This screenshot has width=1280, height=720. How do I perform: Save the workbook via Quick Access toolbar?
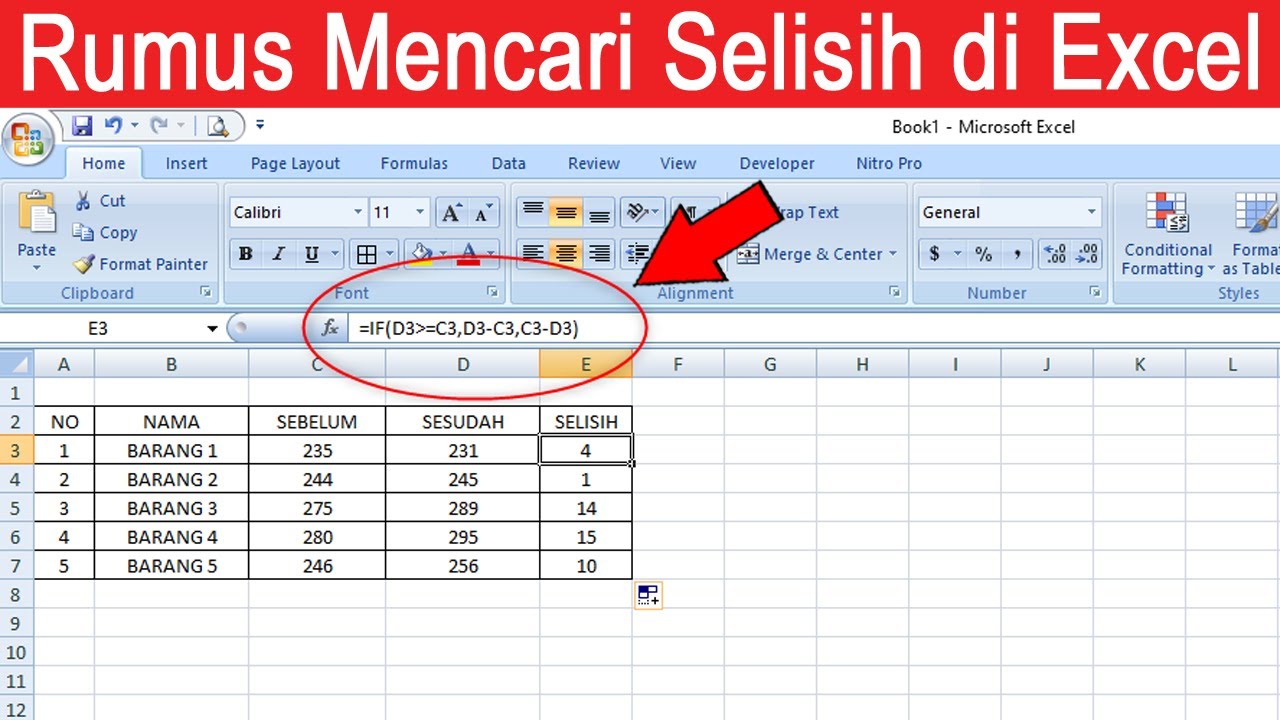tap(82, 125)
